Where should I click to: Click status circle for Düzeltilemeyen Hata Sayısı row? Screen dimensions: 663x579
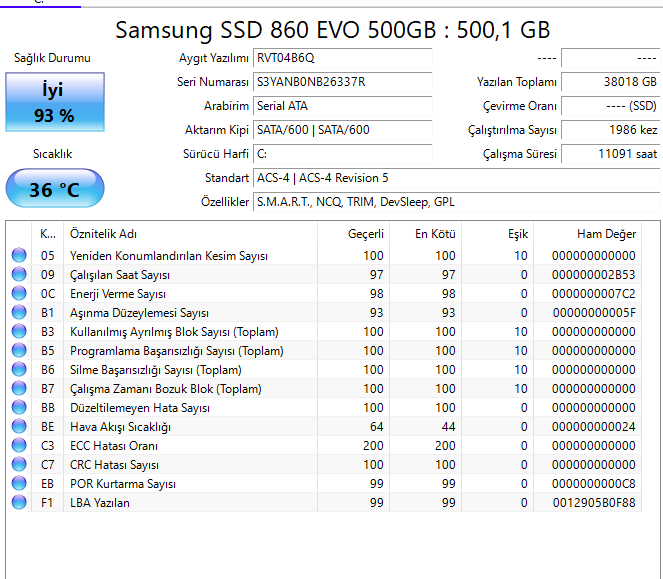click(x=19, y=408)
